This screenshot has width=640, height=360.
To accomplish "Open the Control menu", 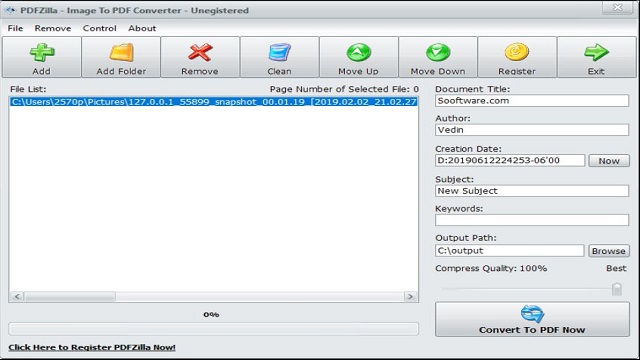I will 100,28.
